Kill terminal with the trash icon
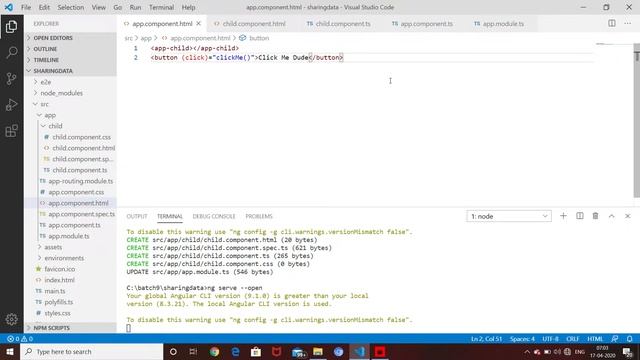Screen dimensions: 640x360 [596, 216]
